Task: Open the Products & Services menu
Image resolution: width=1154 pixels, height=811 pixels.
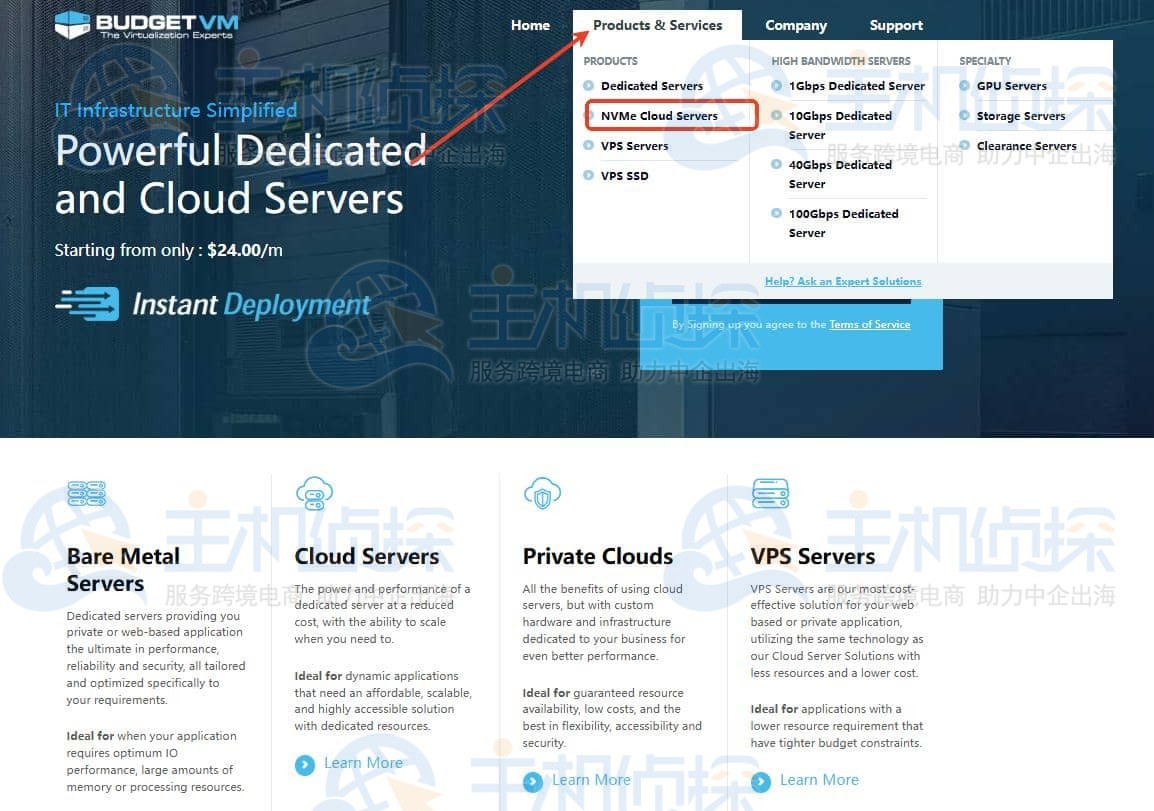Action: coord(657,25)
